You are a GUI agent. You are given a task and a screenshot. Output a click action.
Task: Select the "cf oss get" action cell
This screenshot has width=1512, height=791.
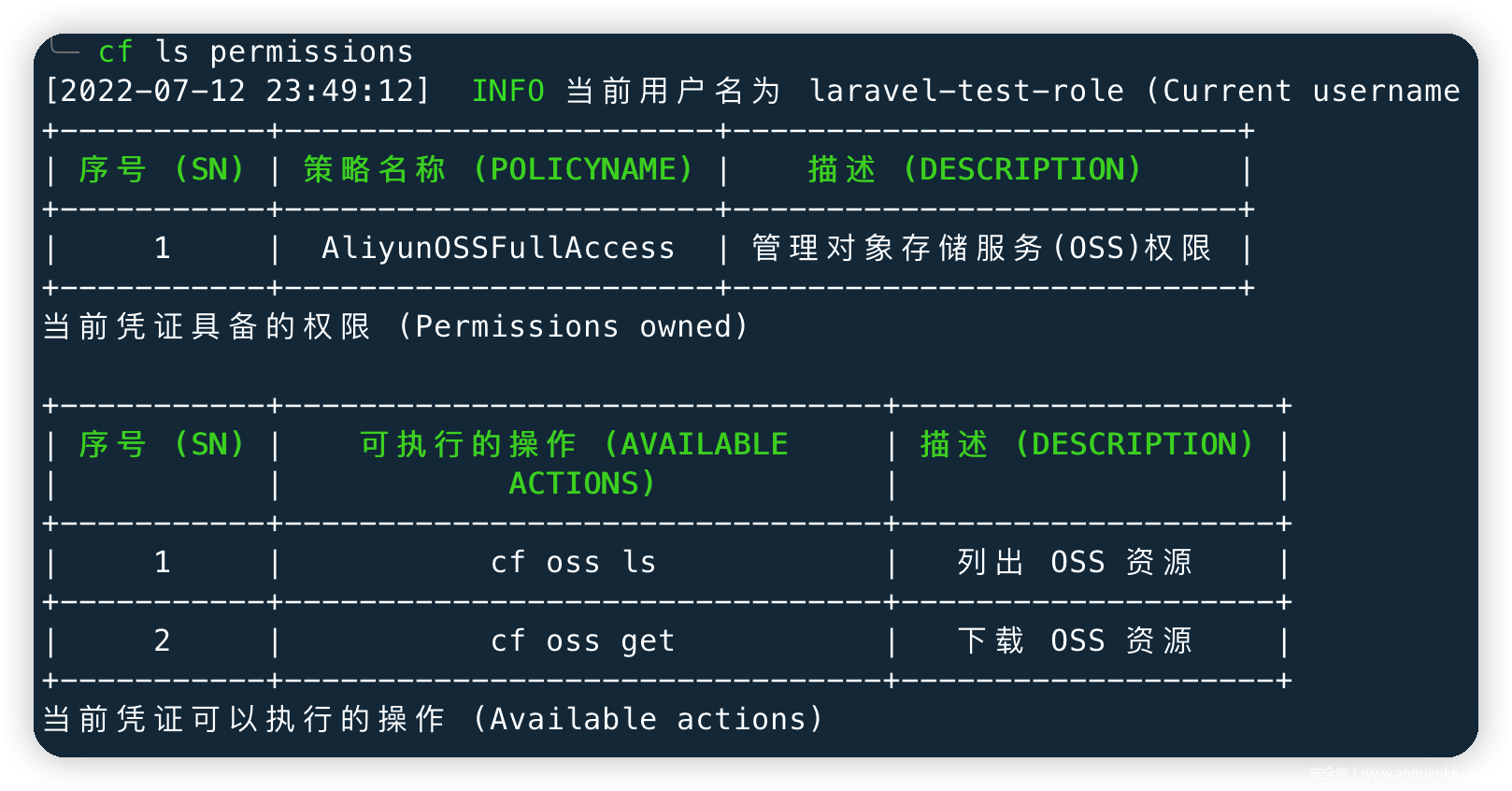582,640
